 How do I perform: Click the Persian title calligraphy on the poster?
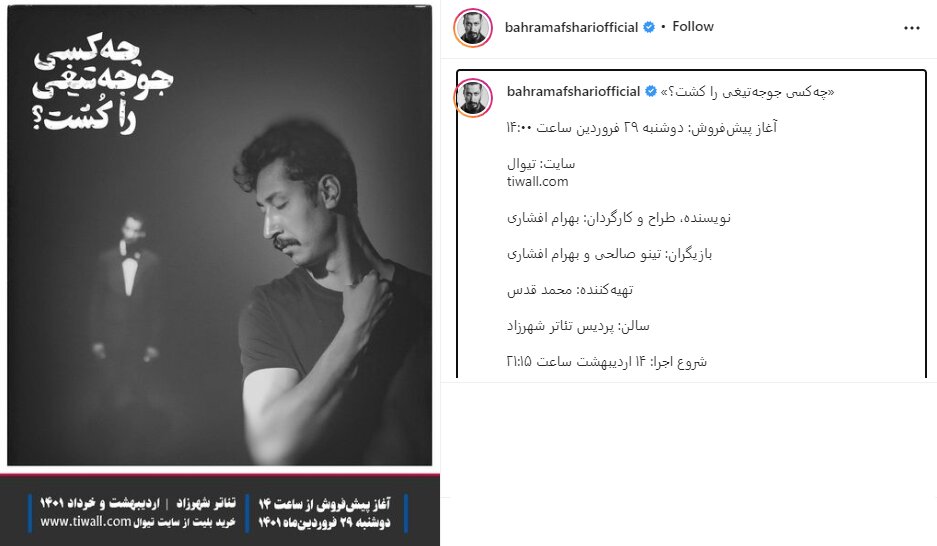(102, 84)
